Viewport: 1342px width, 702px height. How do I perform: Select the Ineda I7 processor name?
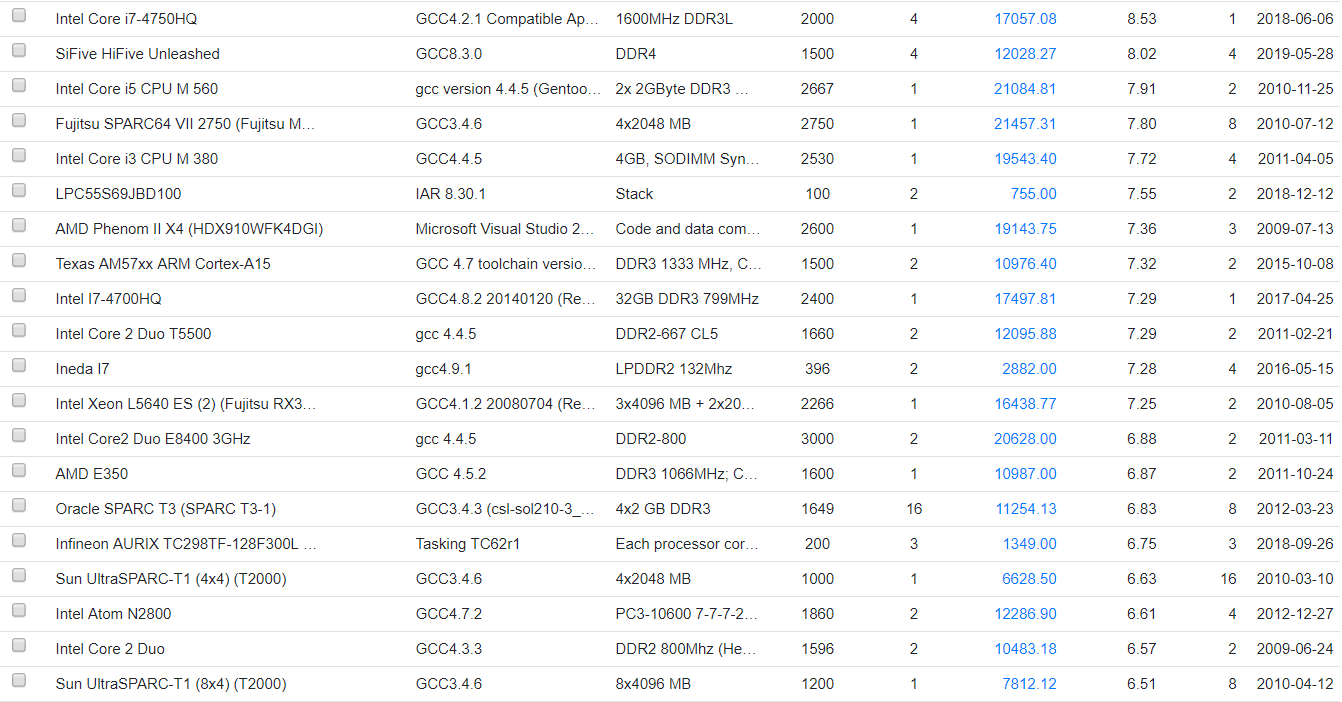pyautogui.click(x=82, y=369)
